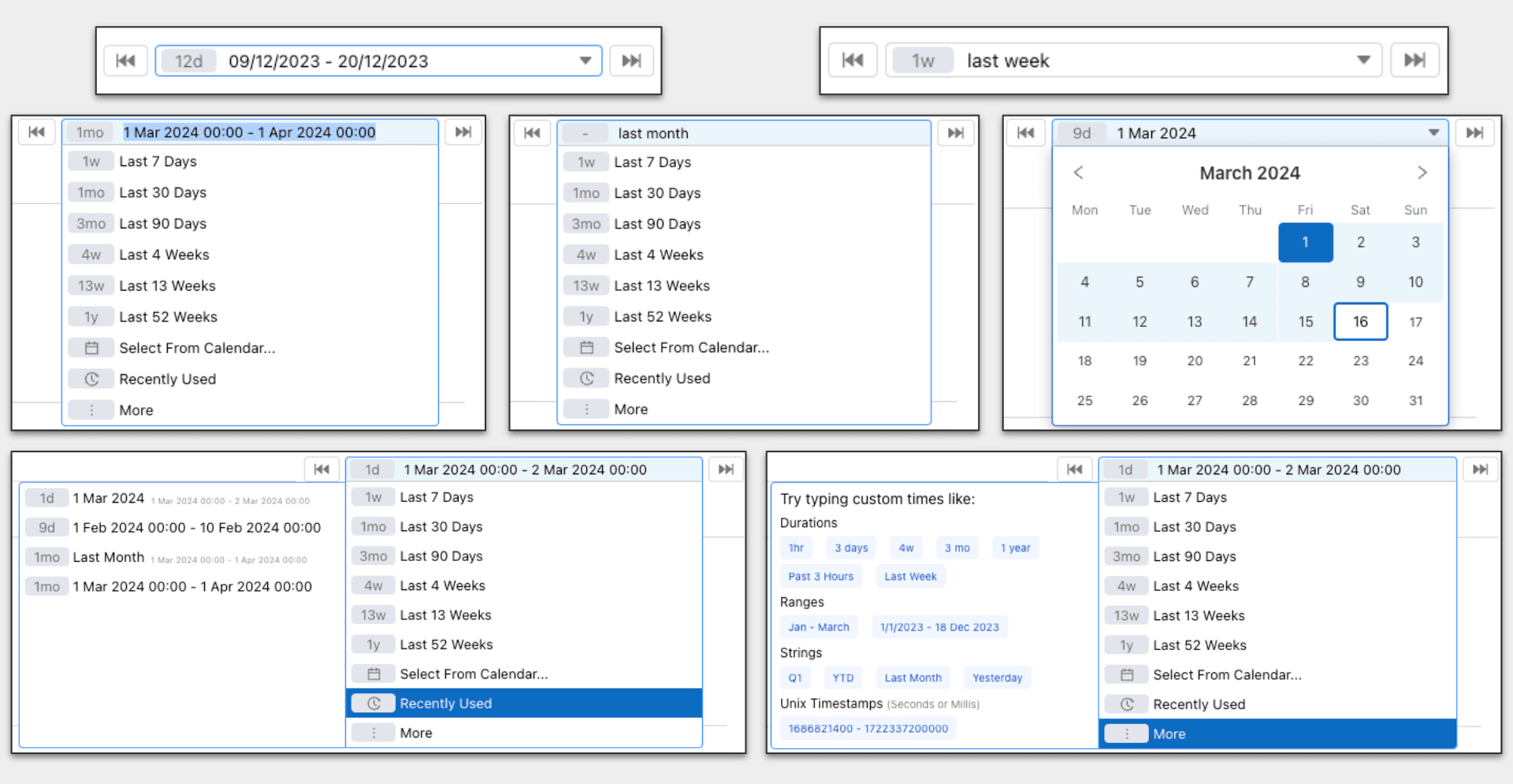Open the '1 Mar 2024' dropdown arrow
This screenshot has width=1513, height=784.
coord(1433,132)
